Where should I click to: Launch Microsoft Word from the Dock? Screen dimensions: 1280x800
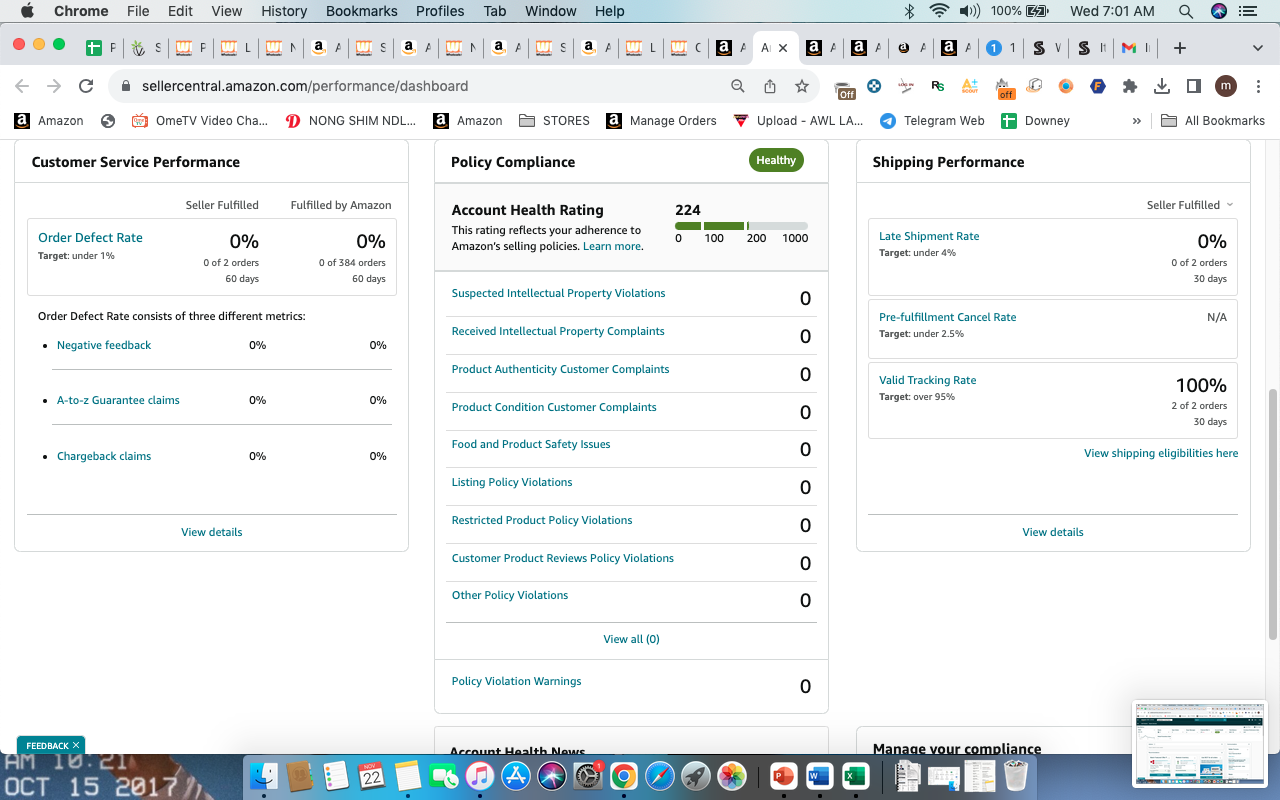coord(819,776)
